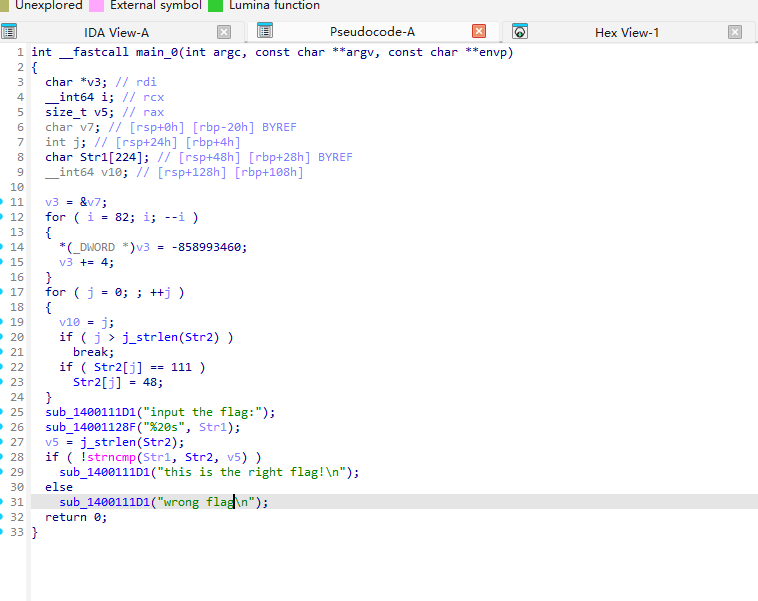Switch to the Hex View-1 tab
The height and width of the screenshot is (601, 758).
[626, 32]
